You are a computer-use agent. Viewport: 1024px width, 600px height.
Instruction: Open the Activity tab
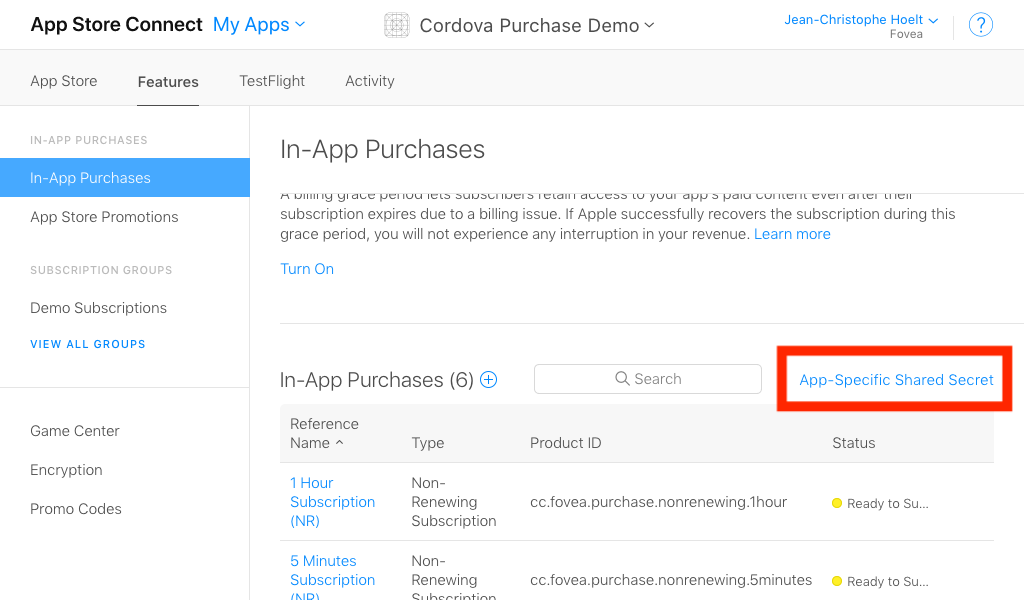click(x=370, y=81)
